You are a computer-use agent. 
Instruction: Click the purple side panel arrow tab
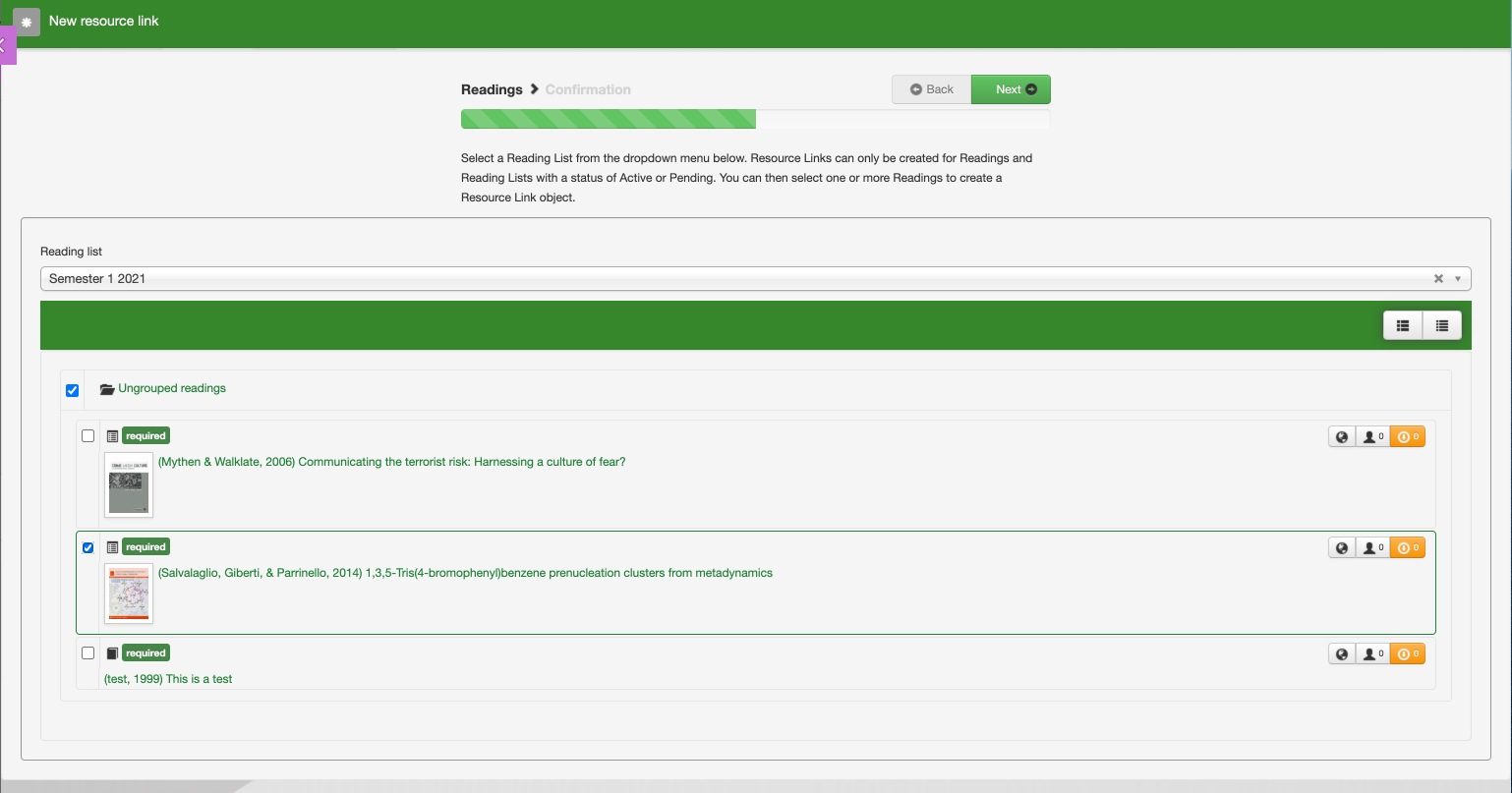click(x=7, y=45)
